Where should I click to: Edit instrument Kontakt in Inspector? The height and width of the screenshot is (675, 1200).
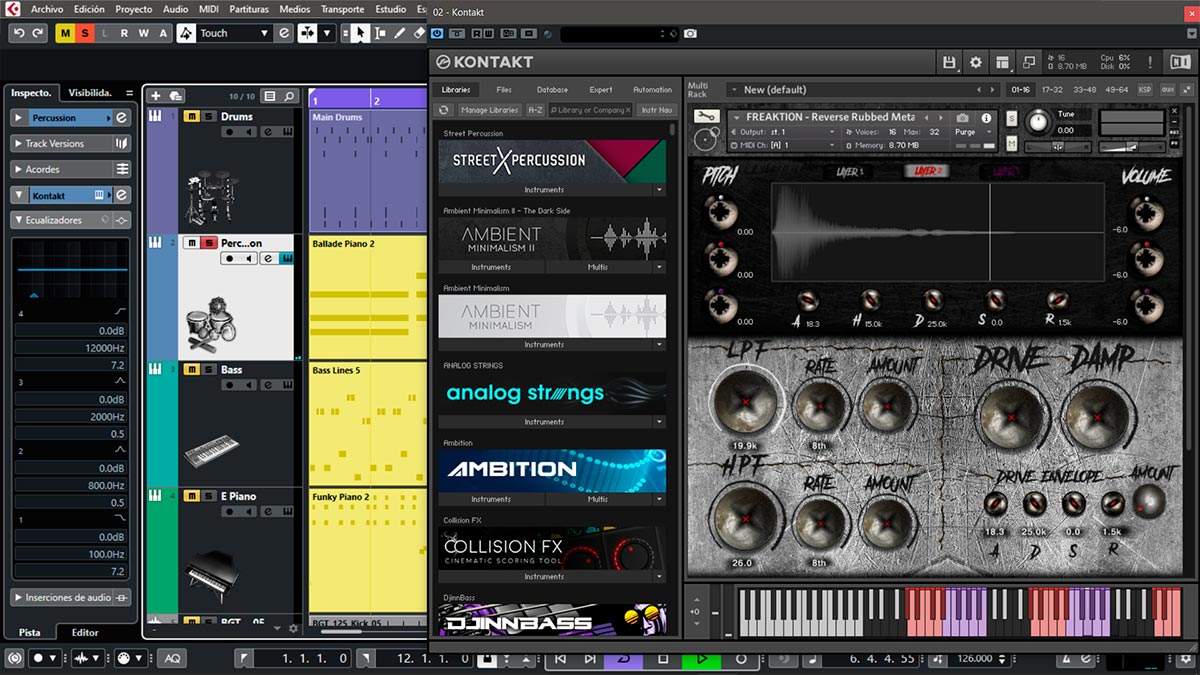click(x=121, y=195)
